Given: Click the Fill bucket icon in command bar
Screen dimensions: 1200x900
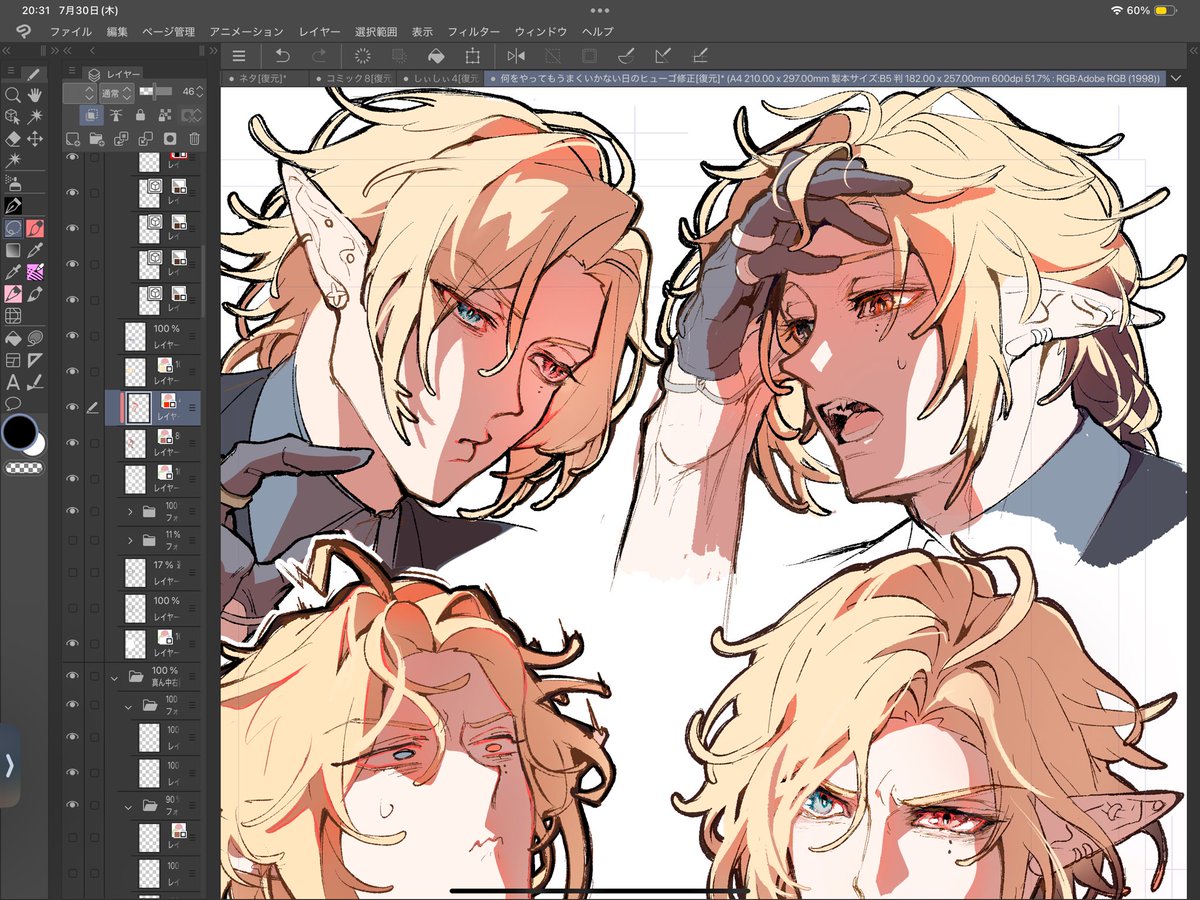Looking at the screenshot, I should coord(436,57).
